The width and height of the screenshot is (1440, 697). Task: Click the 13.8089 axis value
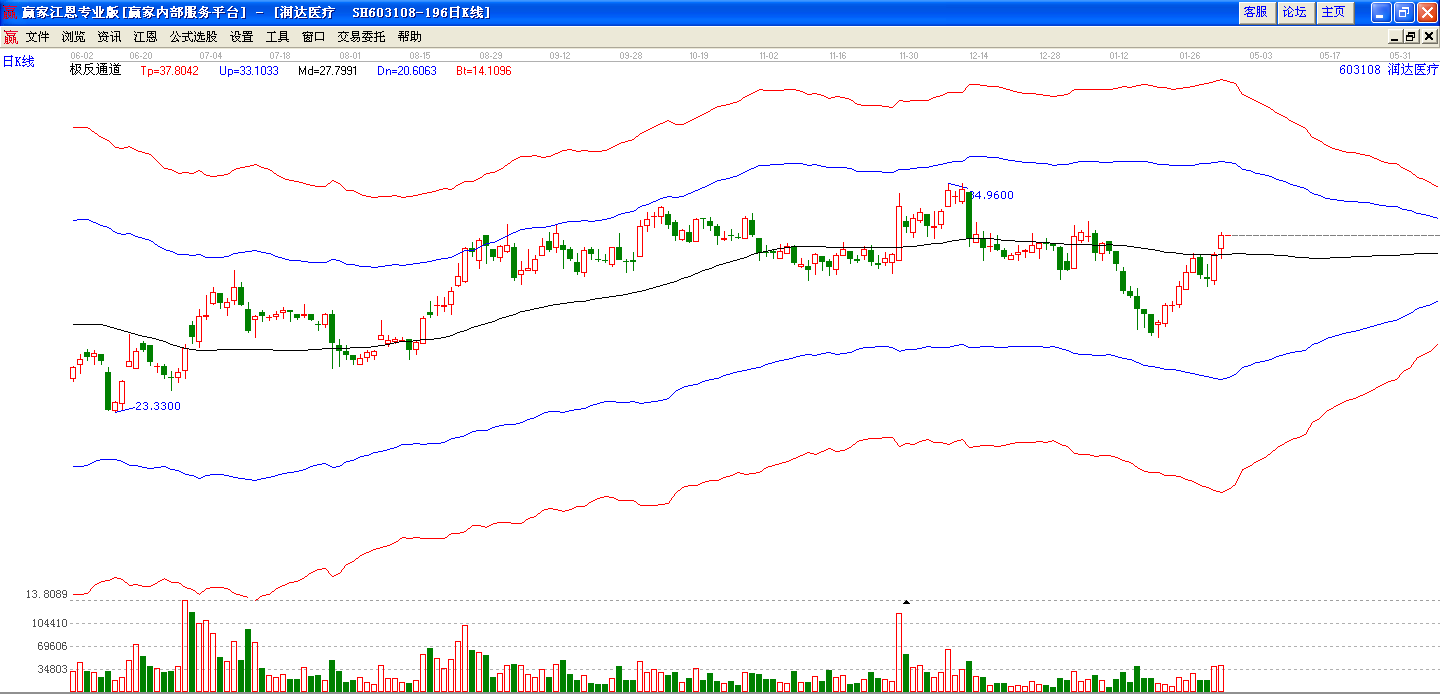(x=46, y=595)
